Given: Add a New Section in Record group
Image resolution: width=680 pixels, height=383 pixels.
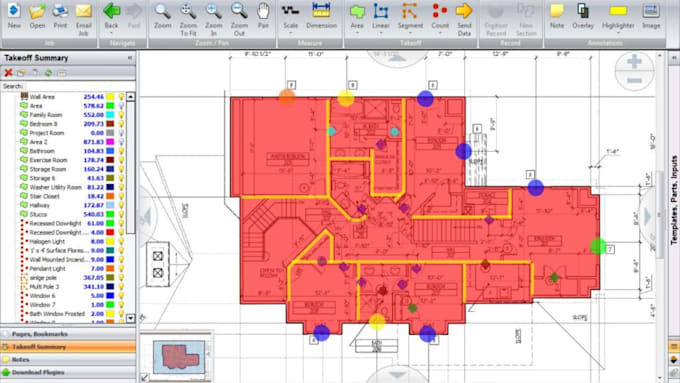Looking at the screenshot, I should coord(526,20).
